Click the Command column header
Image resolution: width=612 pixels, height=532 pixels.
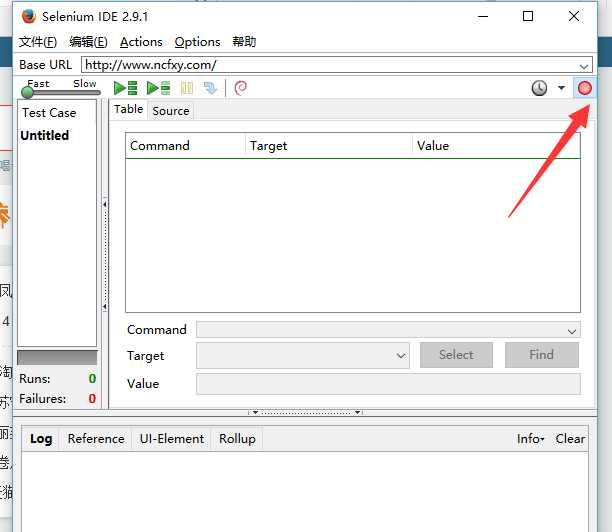click(185, 146)
